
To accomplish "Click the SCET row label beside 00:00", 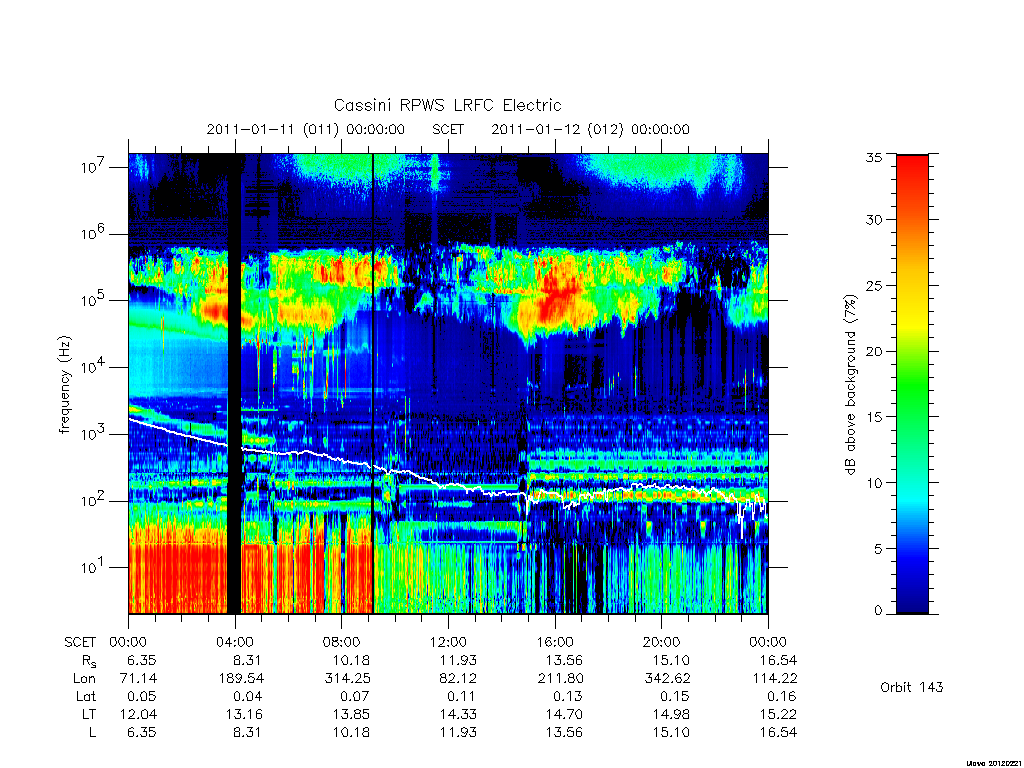I will coord(80,642).
